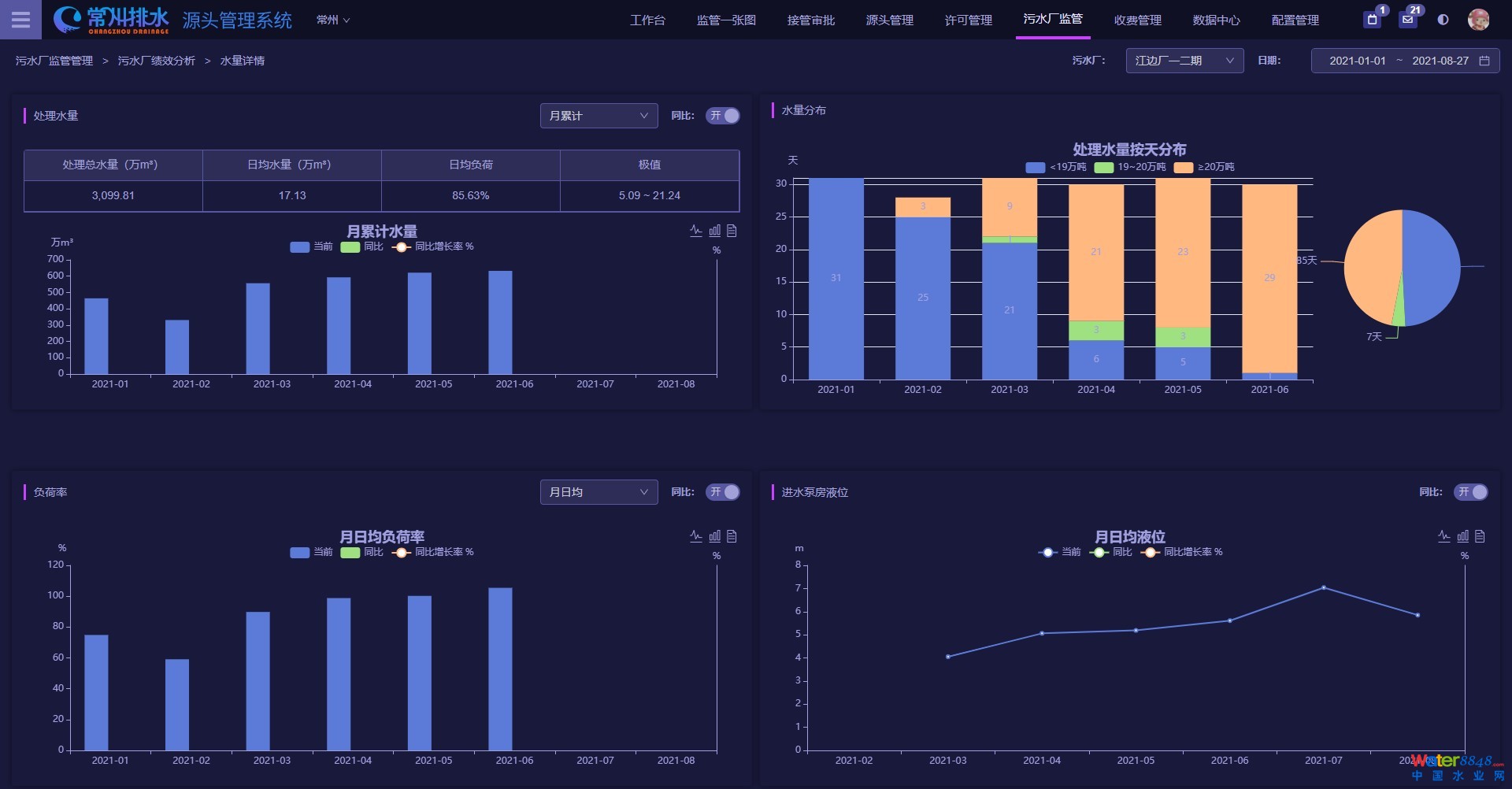Expand the 月累计 dropdown
1512x789 pixels.
click(x=598, y=116)
